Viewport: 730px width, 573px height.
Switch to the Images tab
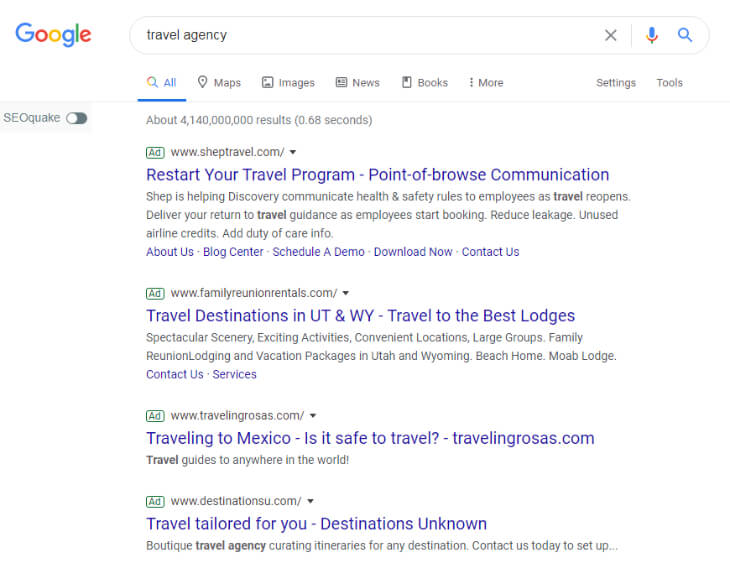(x=288, y=83)
